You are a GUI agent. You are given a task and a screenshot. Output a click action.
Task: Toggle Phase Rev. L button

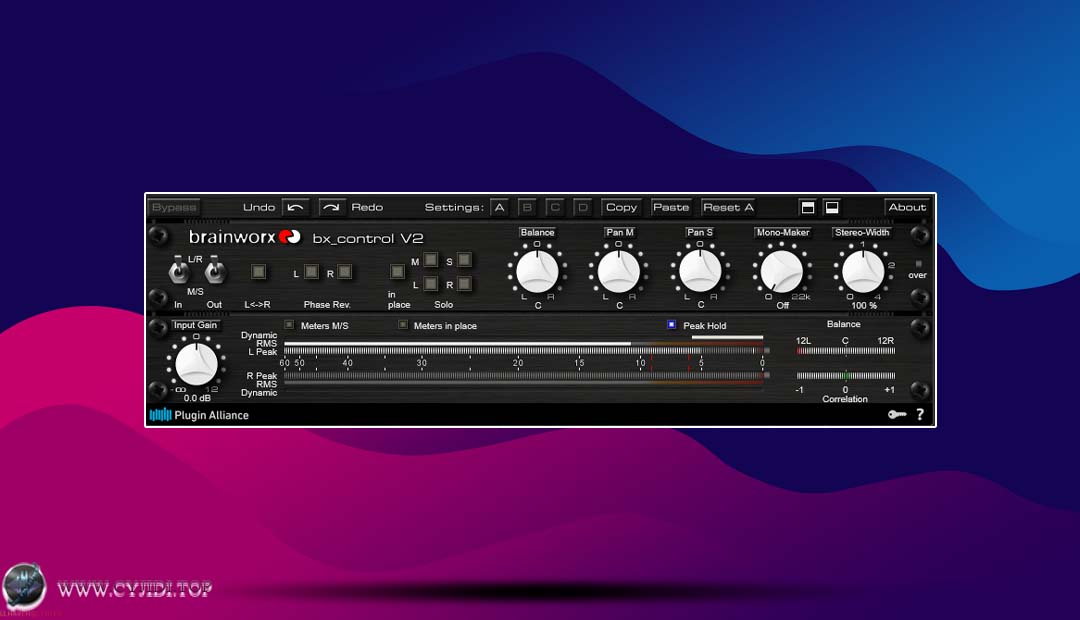pos(311,271)
